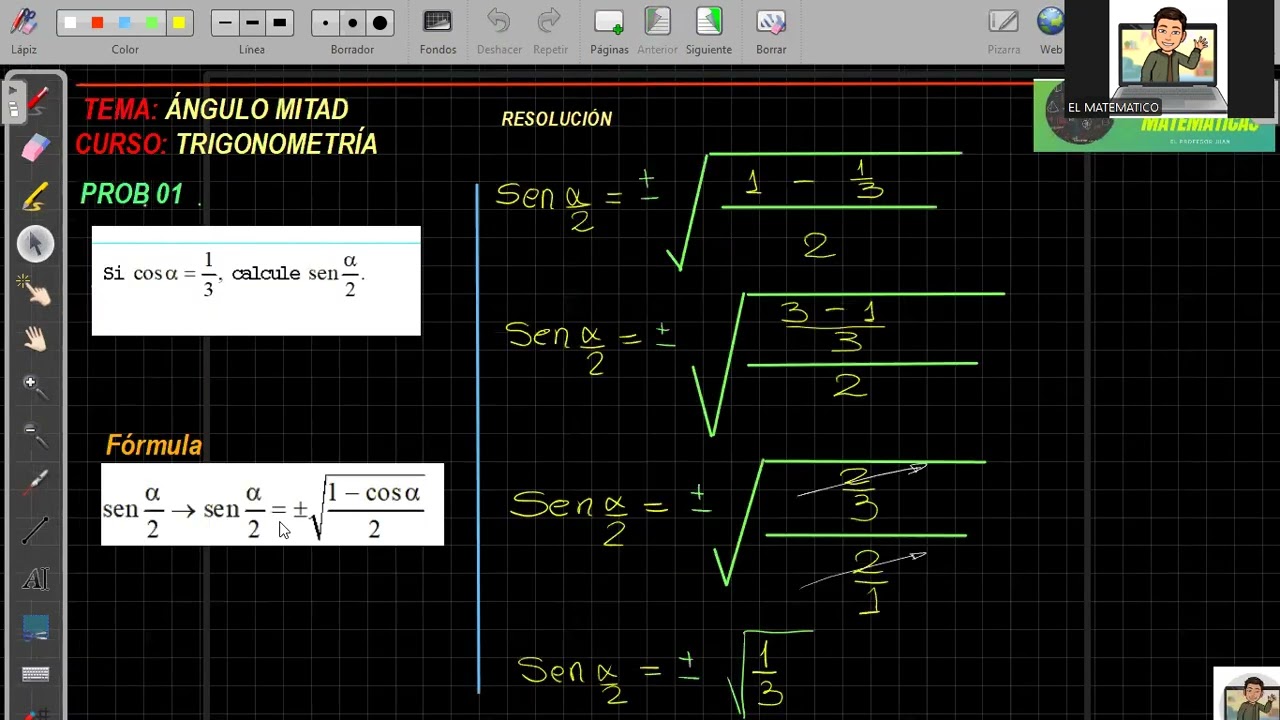Image resolution: width=1280 pixels, height=720 pixels.
Task: Open the screen capture tool
Action: (x=35, y=628)
